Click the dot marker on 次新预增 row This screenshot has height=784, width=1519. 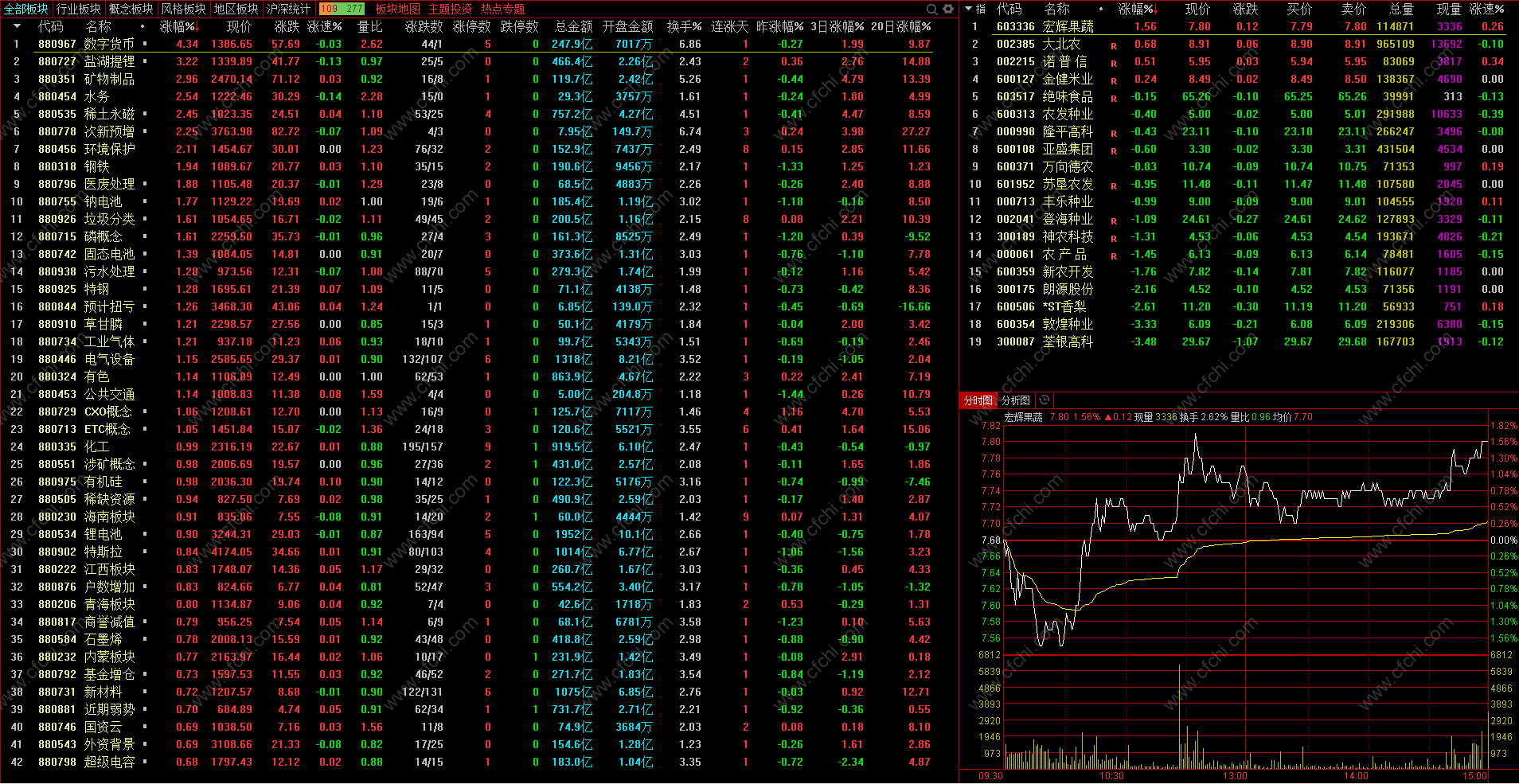(x=145, y=131)
